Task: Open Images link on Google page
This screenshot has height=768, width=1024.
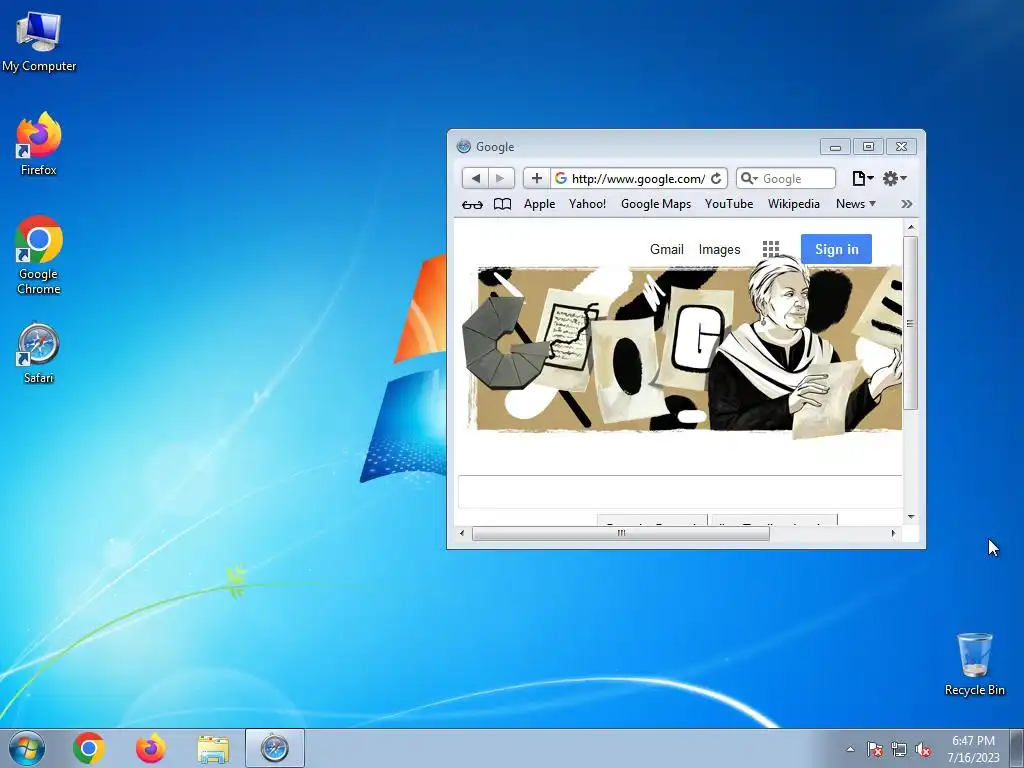Action: click(x=719, y=249)
